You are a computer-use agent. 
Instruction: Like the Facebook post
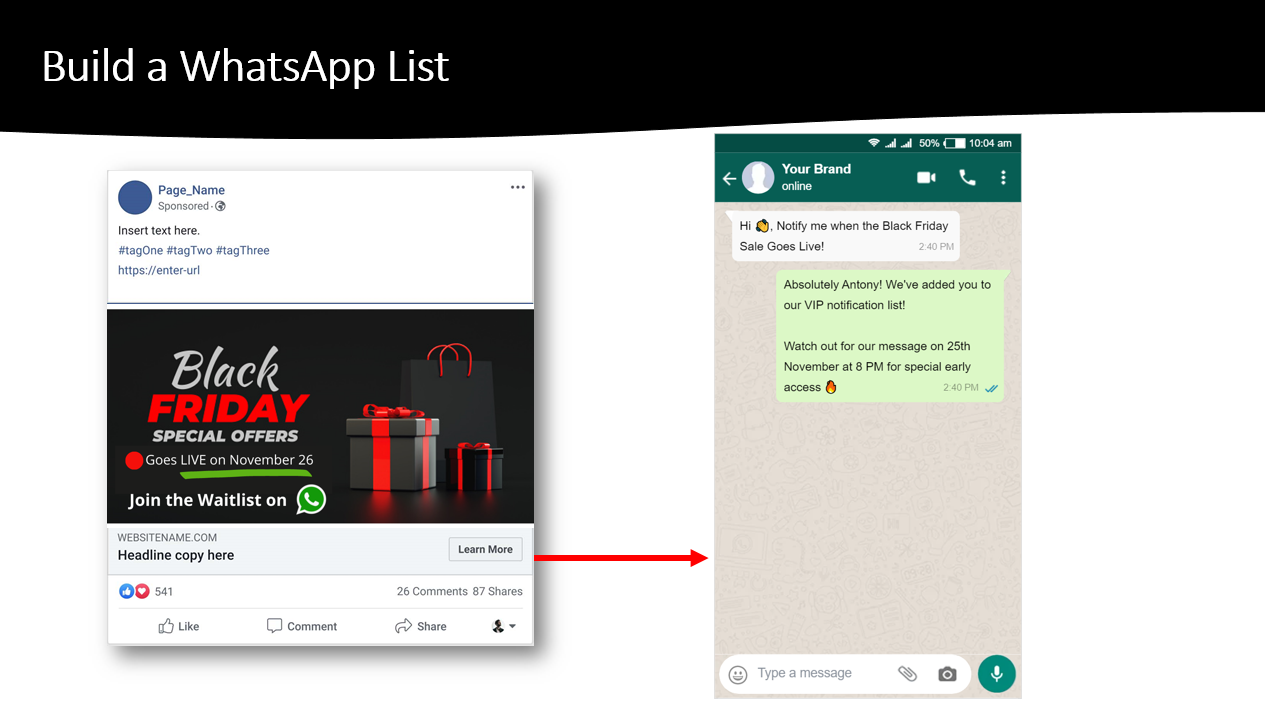pyautogui.click(x=178, y=626)
